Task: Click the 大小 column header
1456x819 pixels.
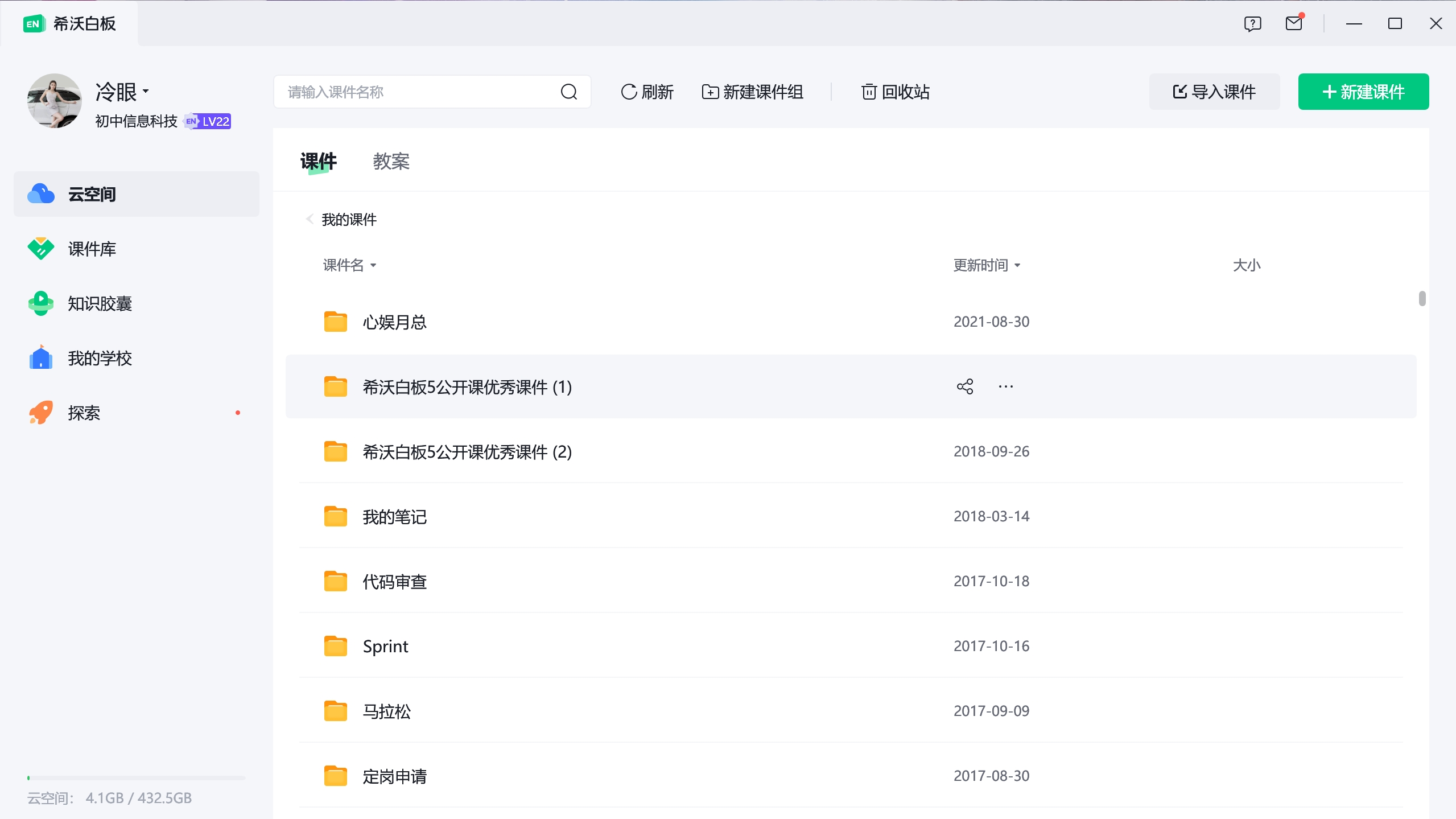Action: pos(1247,265)
